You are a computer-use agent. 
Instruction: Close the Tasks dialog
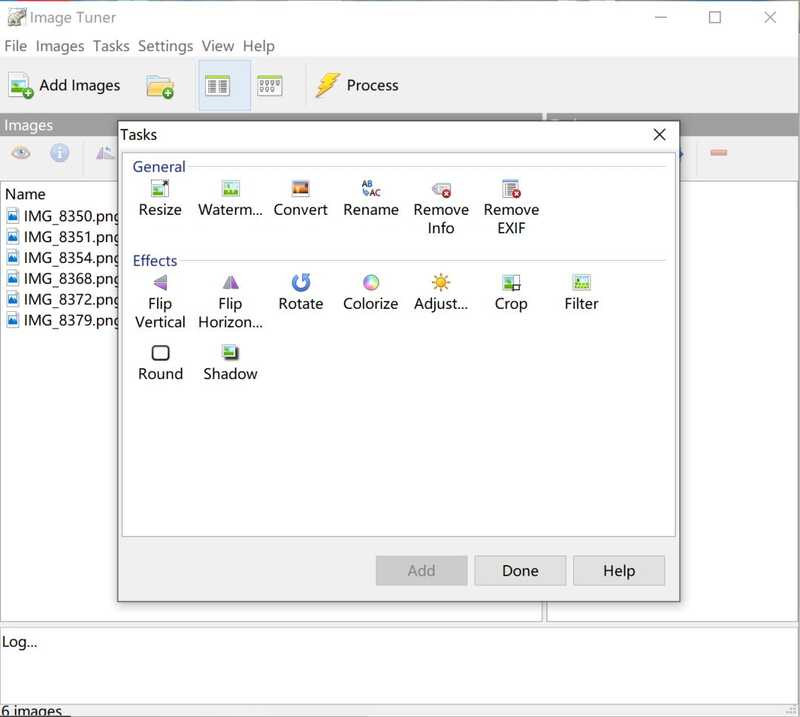659,135
